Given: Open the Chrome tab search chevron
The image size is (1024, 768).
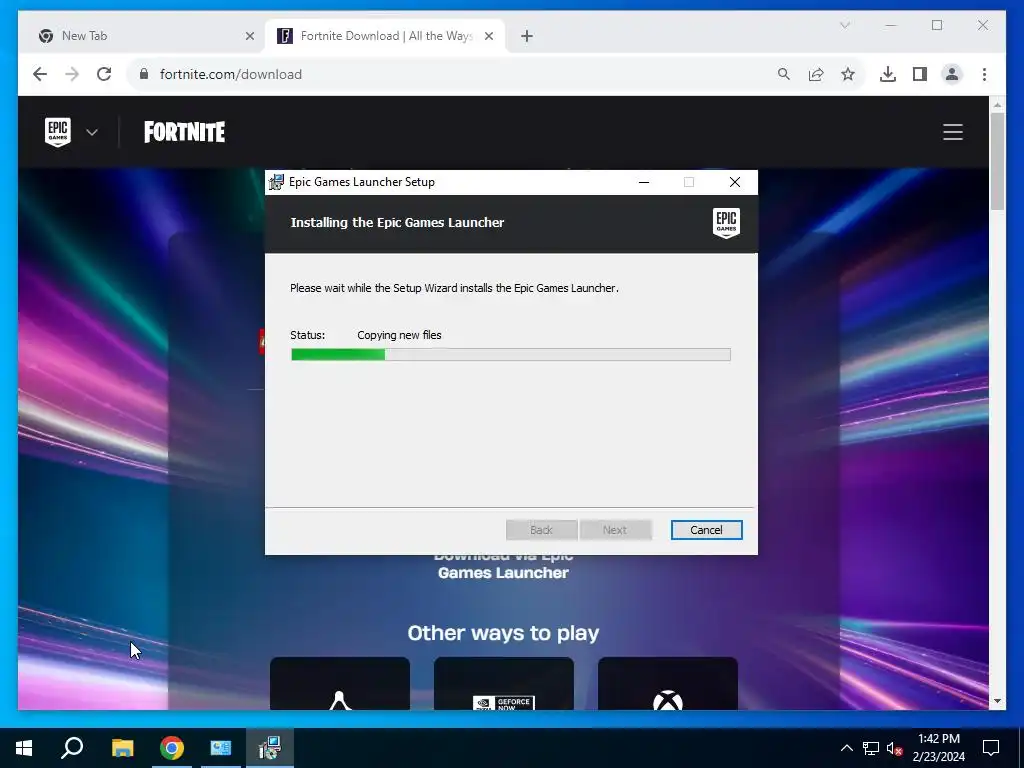Looking at the screenshot, I should pyautogui.click(x=844, y=25).
